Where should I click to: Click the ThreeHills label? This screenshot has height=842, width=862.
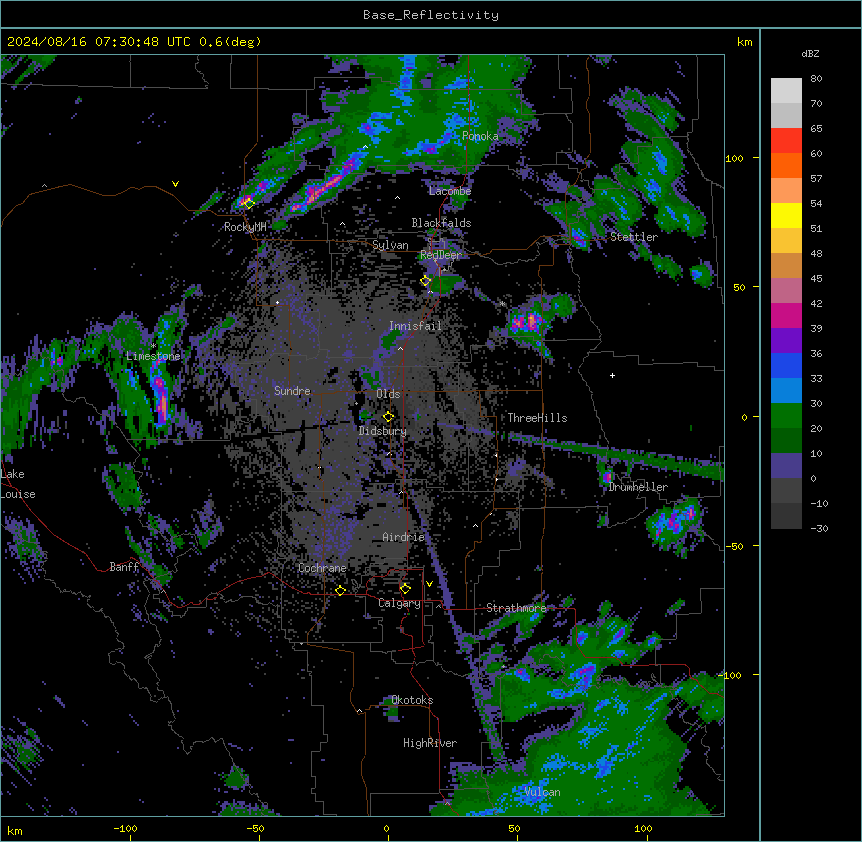tap(537, 418)
